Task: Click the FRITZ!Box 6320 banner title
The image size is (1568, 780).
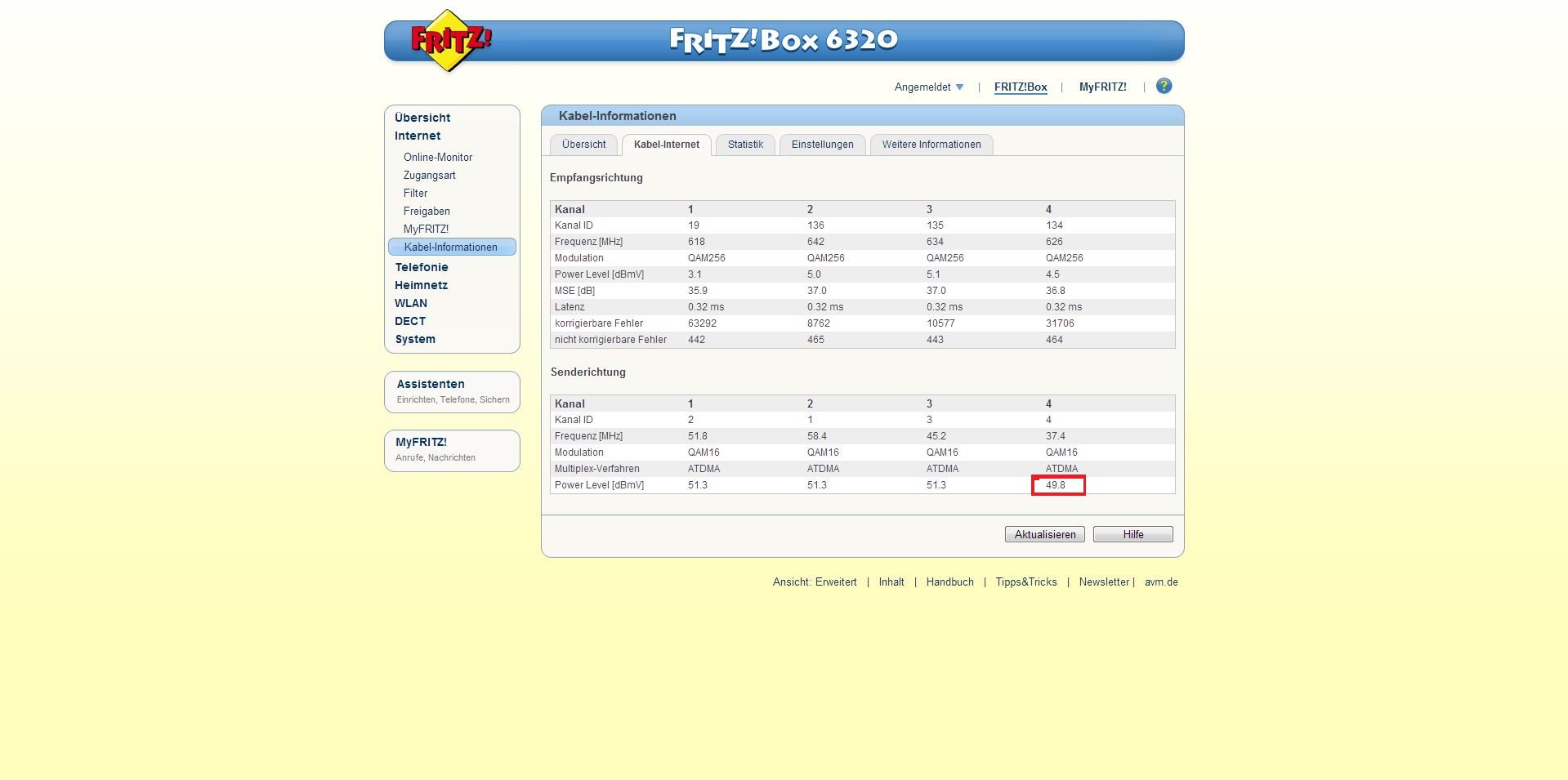Action: click(x=784, y=39)
